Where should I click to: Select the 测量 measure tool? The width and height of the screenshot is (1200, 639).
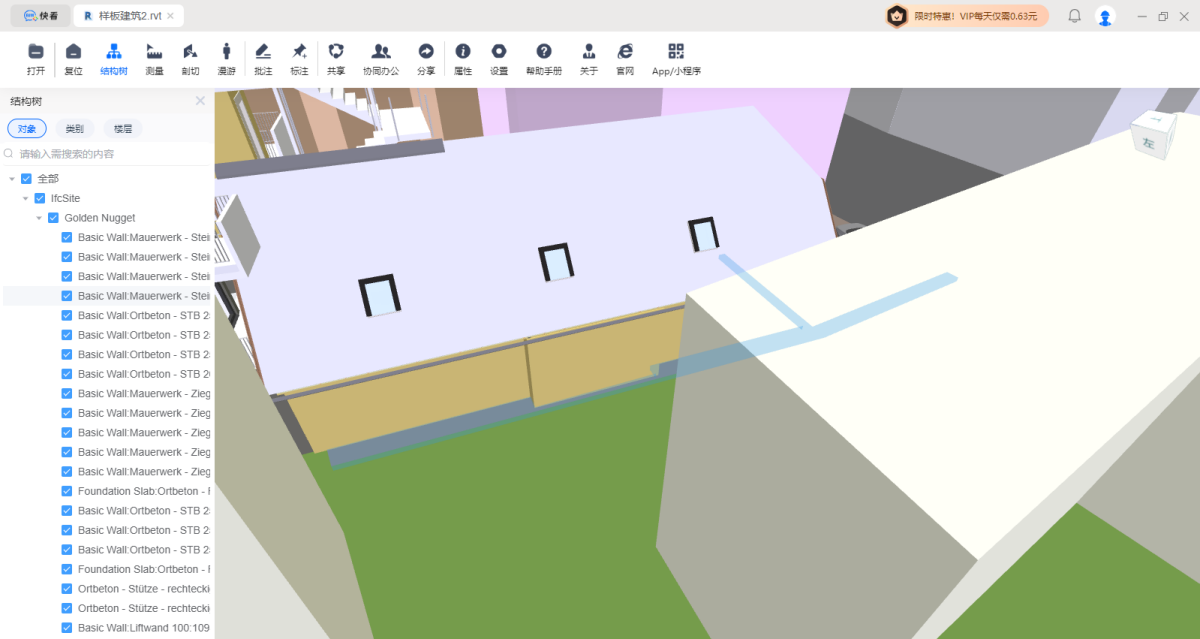click(x=154, y=53)
